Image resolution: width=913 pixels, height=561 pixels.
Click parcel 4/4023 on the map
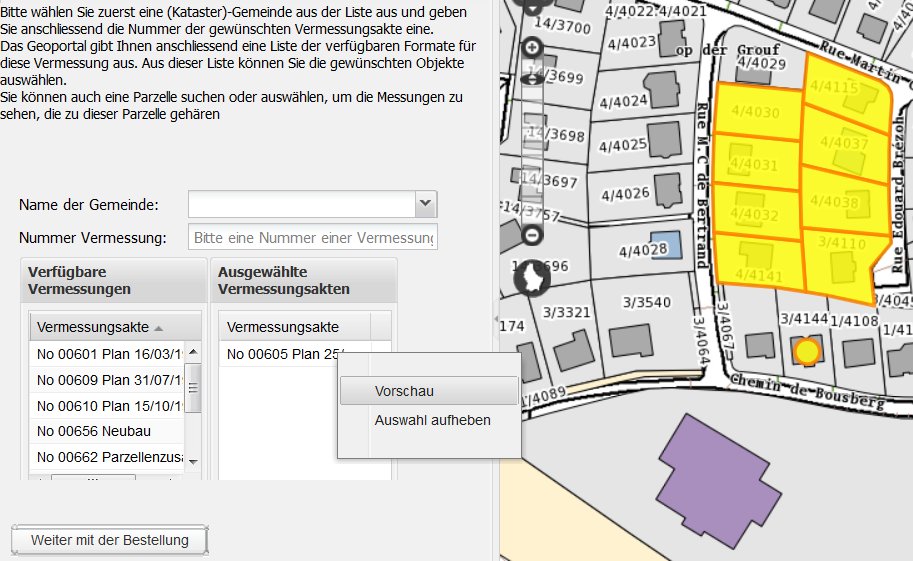click(632, 43)
